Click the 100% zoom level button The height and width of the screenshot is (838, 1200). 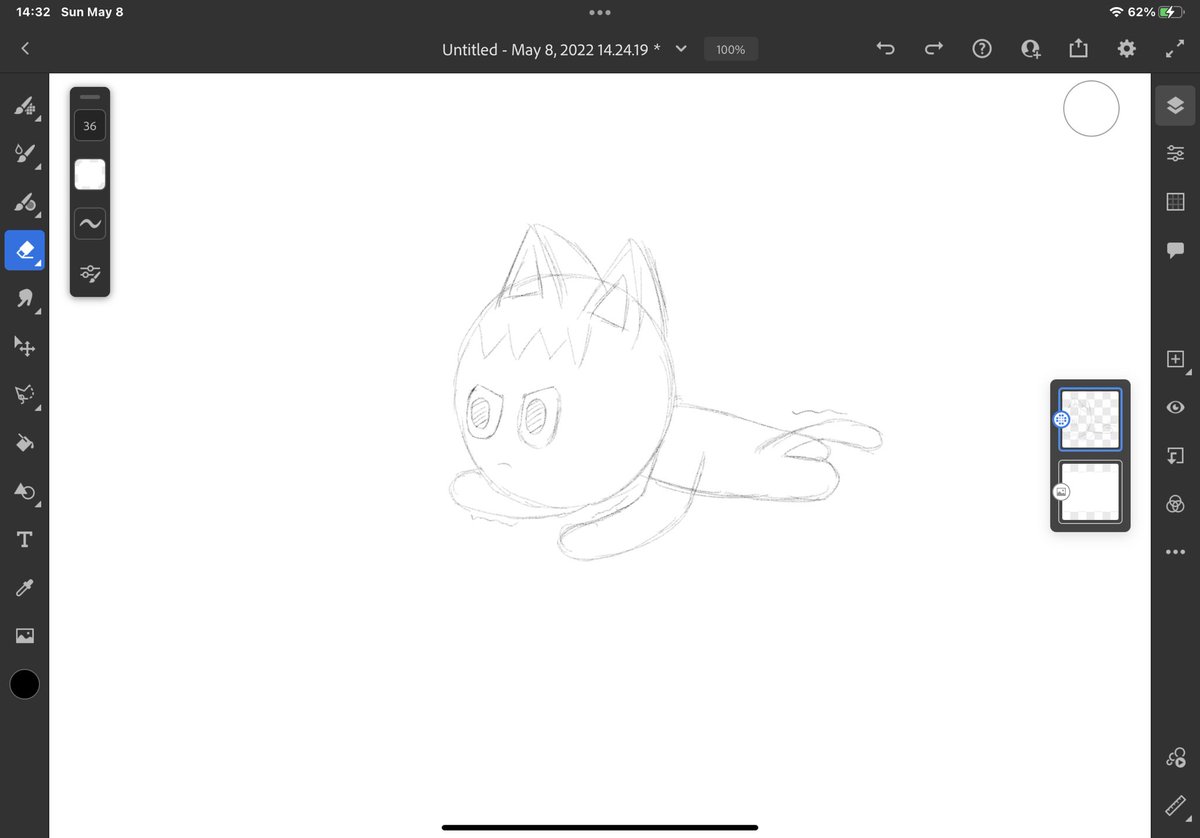(730, 49)
